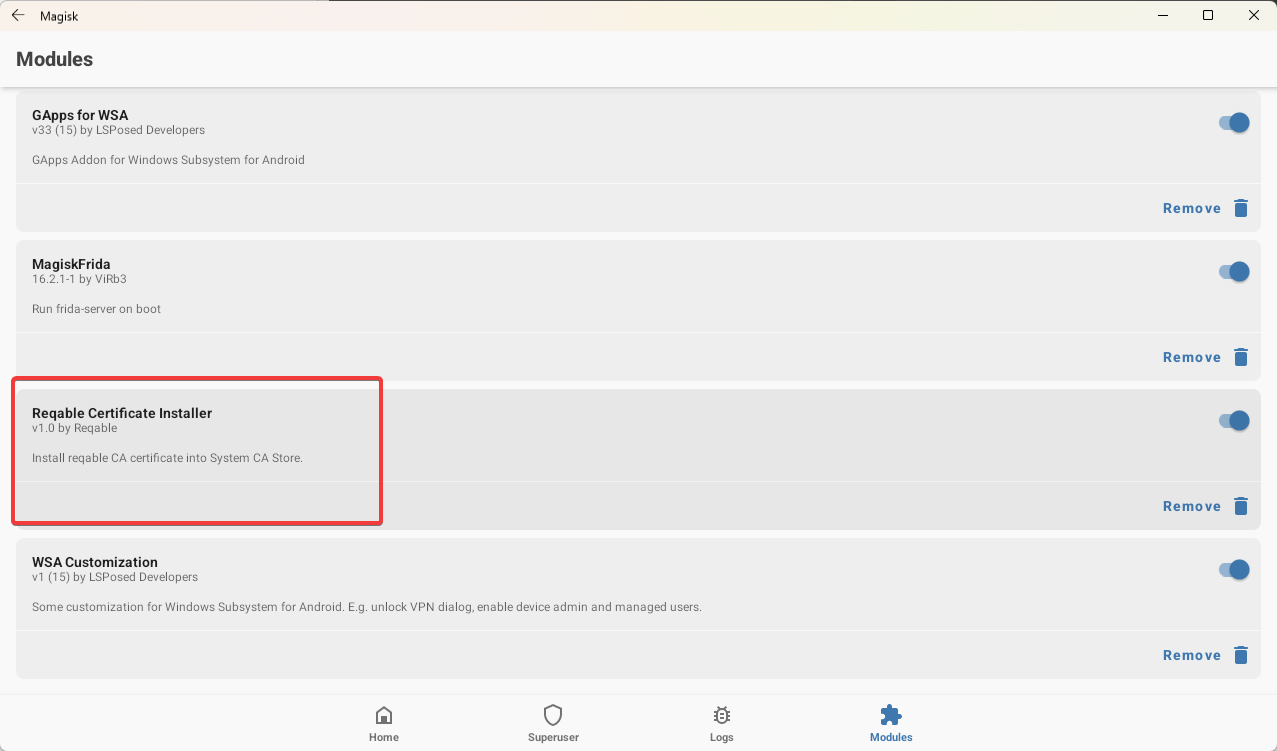Click the Superuser shield icon

pos(553,715)
